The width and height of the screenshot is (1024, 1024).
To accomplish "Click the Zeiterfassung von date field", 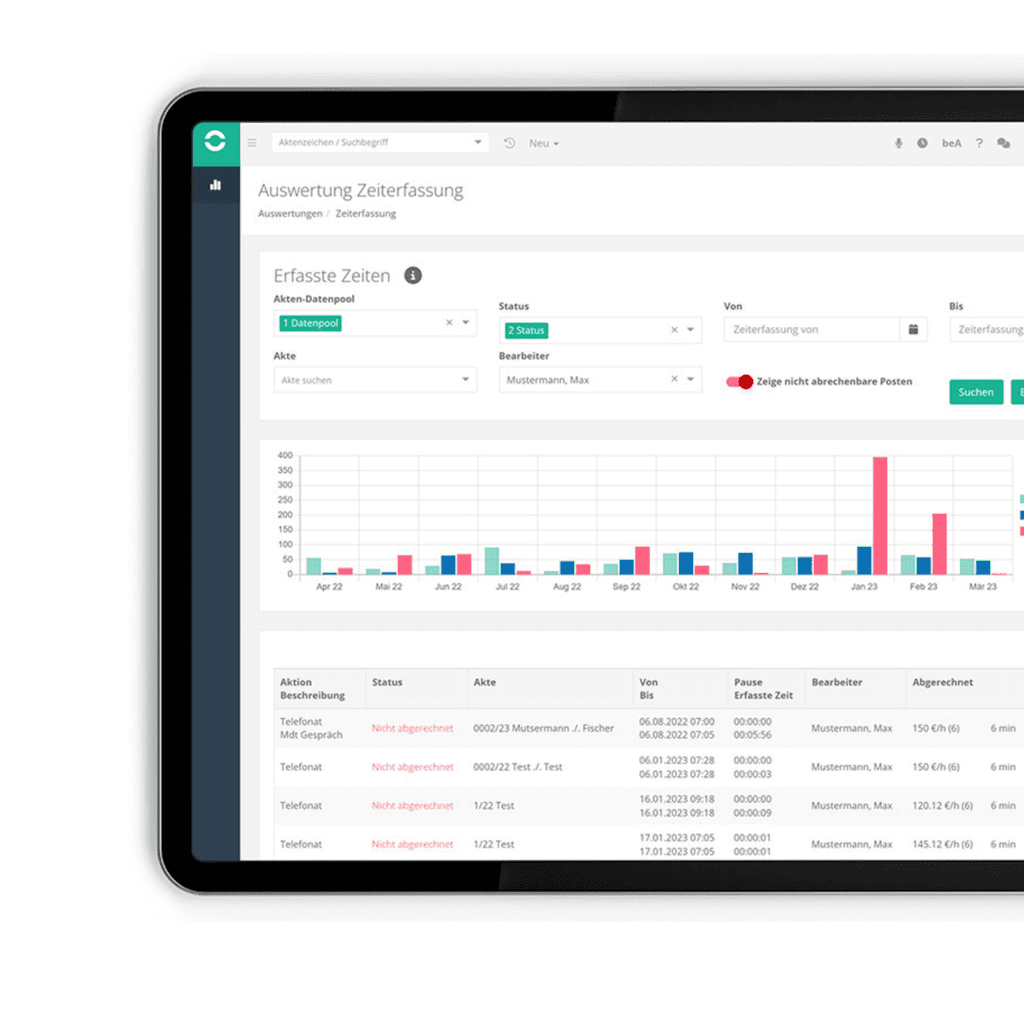I will click(812, 330).
